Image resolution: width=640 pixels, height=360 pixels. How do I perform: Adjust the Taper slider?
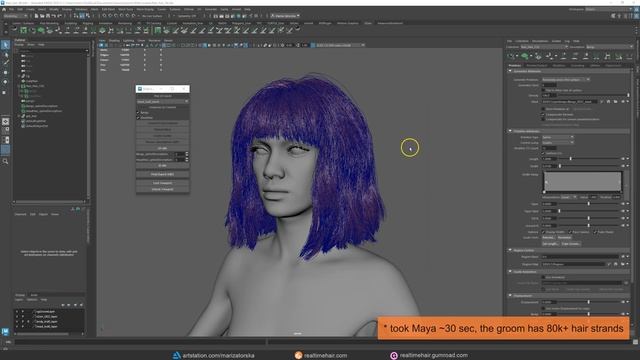pos(589,204)
